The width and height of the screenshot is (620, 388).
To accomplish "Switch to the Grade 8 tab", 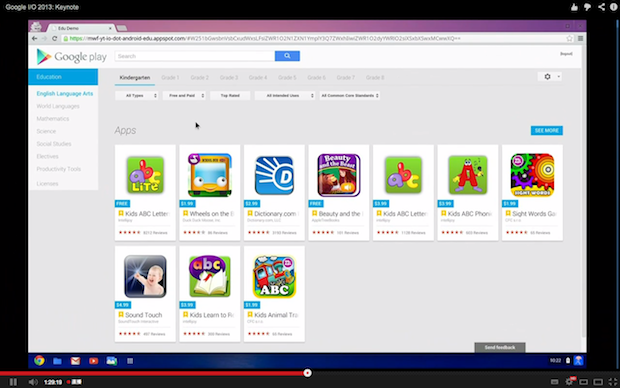I will [375, 78].
